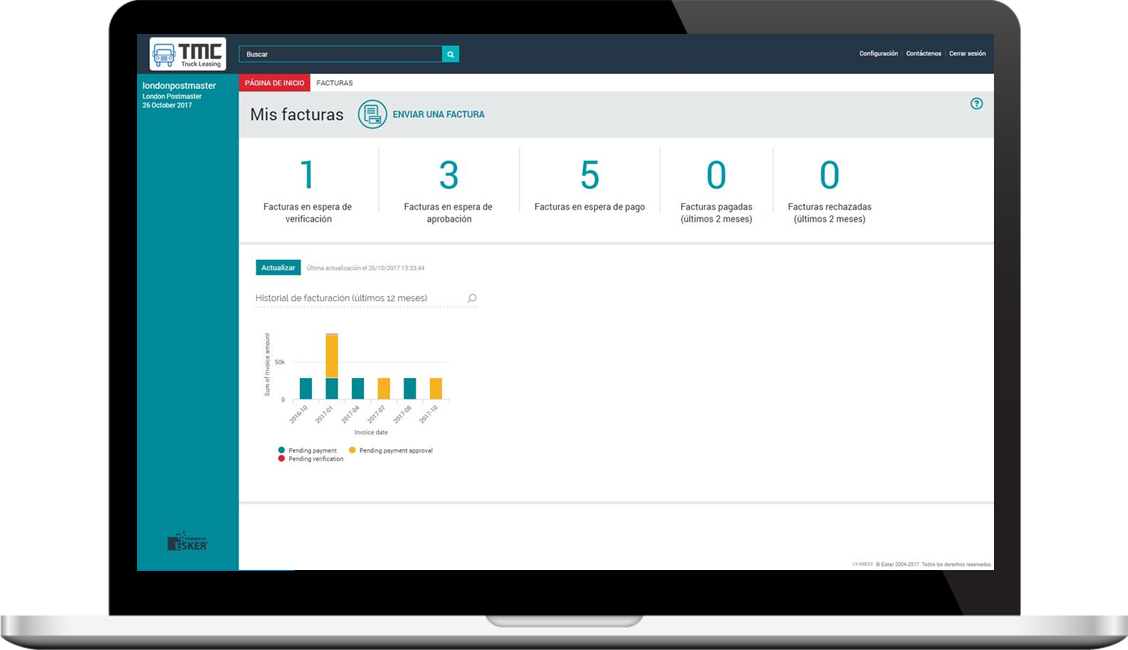1128x650 pixels.
Task: Toggle the Pending verification legend swatch
Action: [x=281, y=458]
